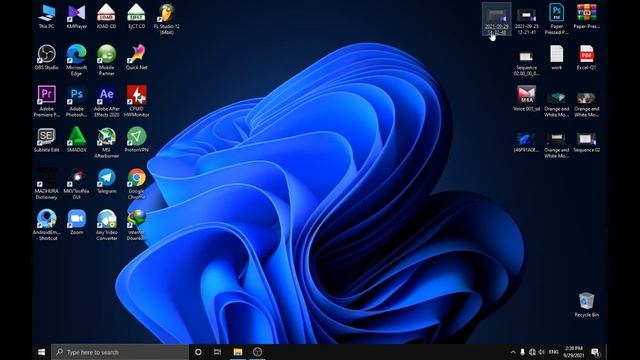Select the KMPlayer shortcut
This screenshot has width=640, height=360.
pyautogui.click(x=77, y=17)
